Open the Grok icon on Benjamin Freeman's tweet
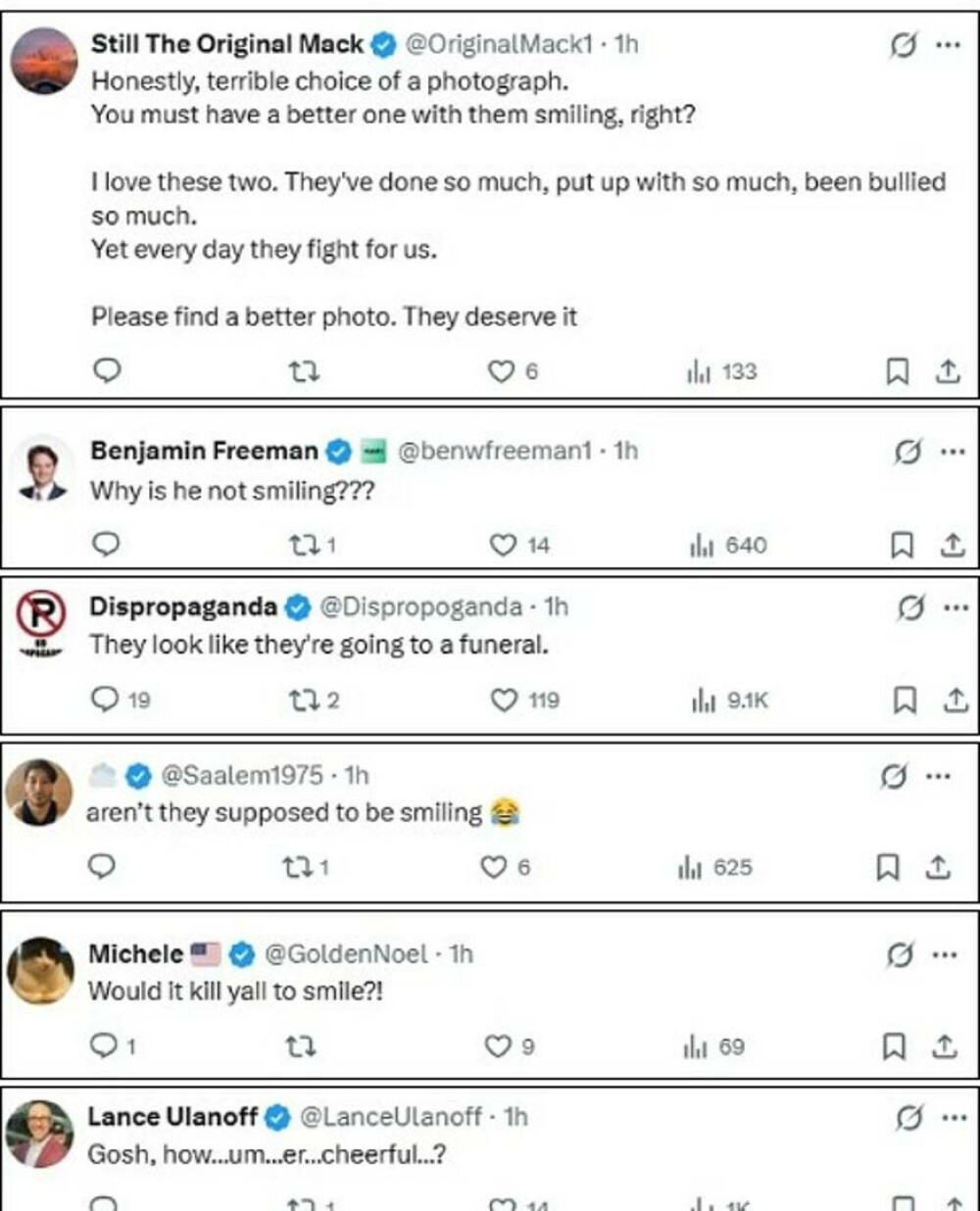The image size is (980, 1211). click(x=907, y=452)
